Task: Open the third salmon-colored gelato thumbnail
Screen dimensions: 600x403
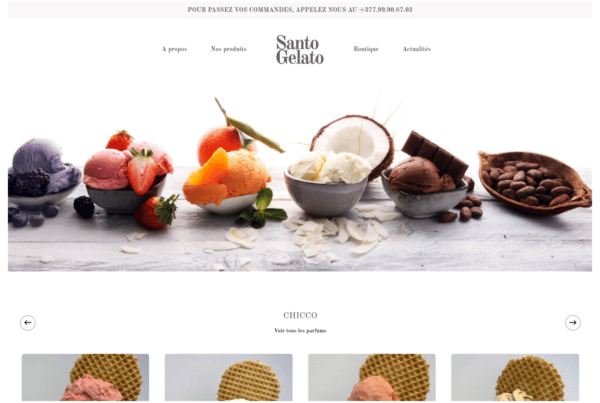Action: (372, 377)
